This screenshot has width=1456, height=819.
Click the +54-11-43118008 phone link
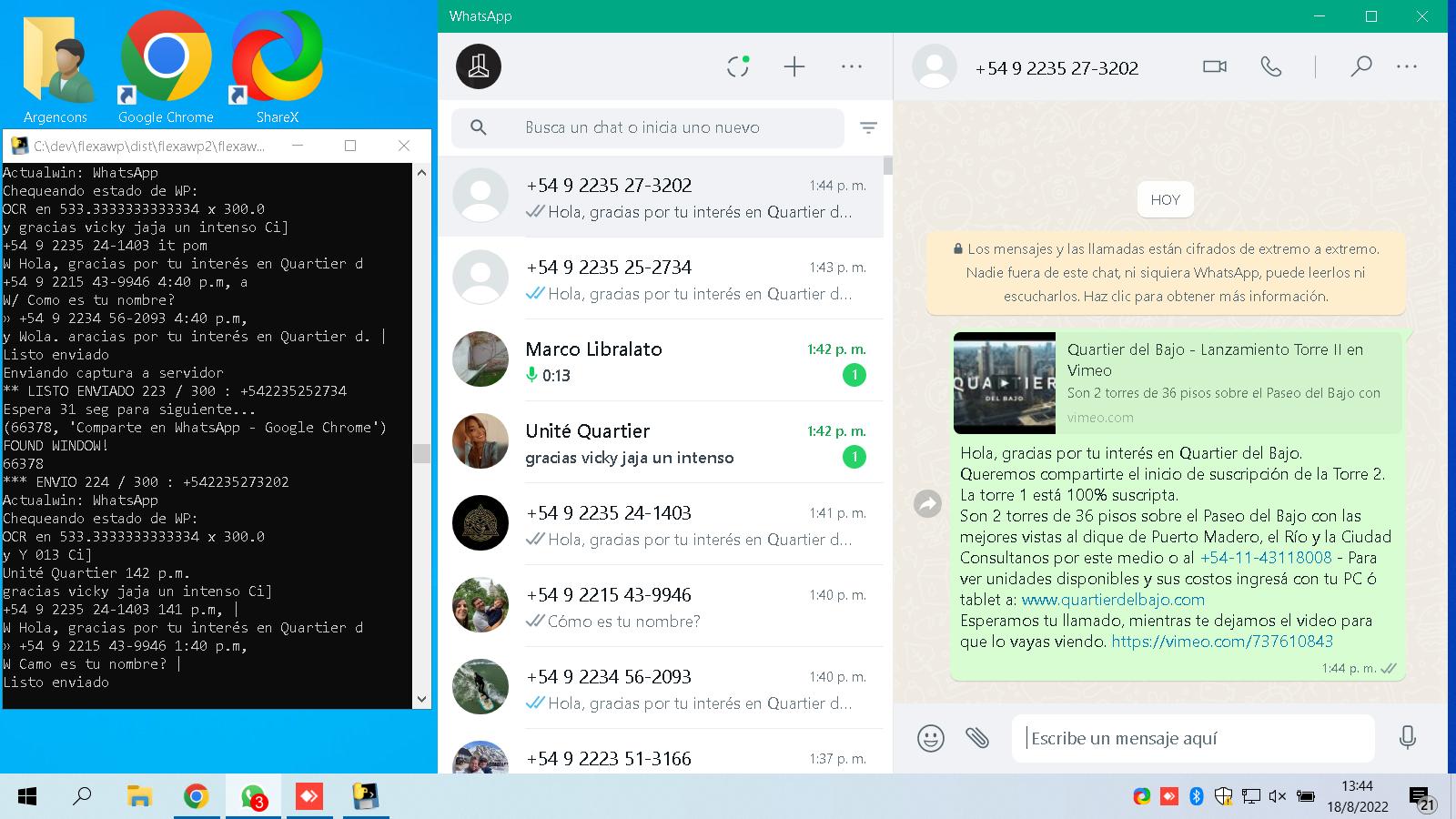pos(1266,558)
